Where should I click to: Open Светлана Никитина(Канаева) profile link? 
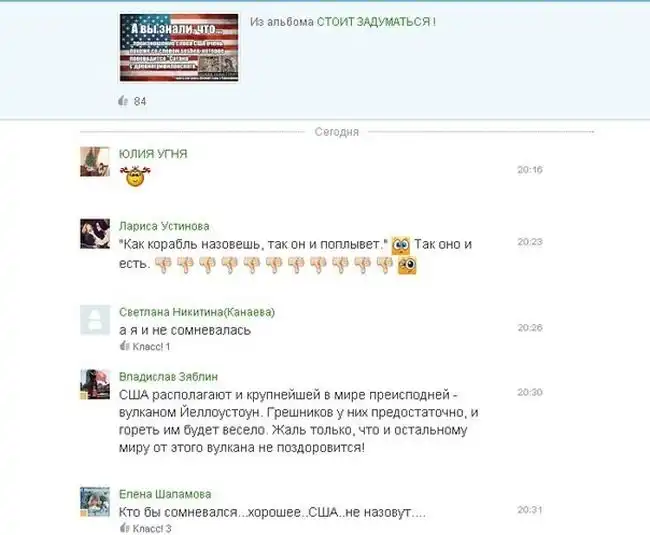197,312
